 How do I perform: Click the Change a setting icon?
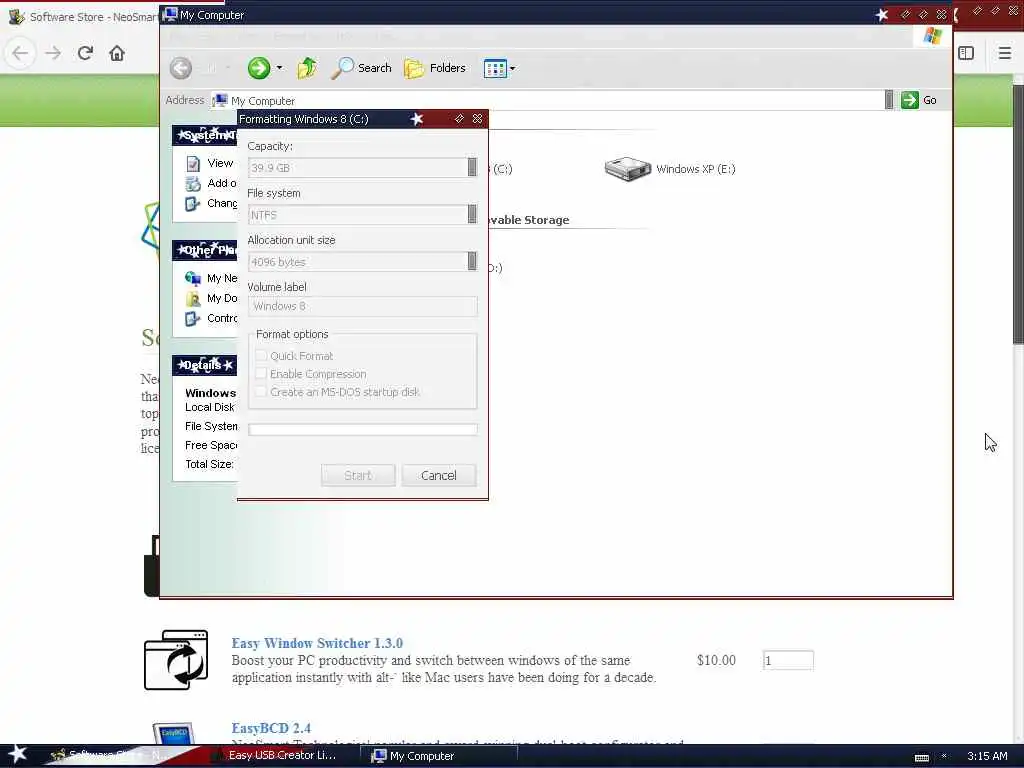click(193, 204)
